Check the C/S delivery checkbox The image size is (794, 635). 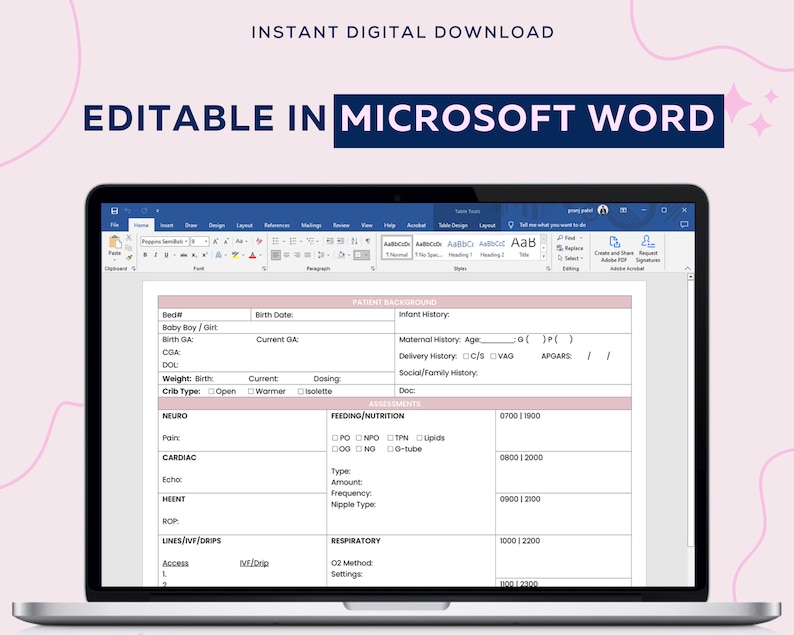point(466,356)
